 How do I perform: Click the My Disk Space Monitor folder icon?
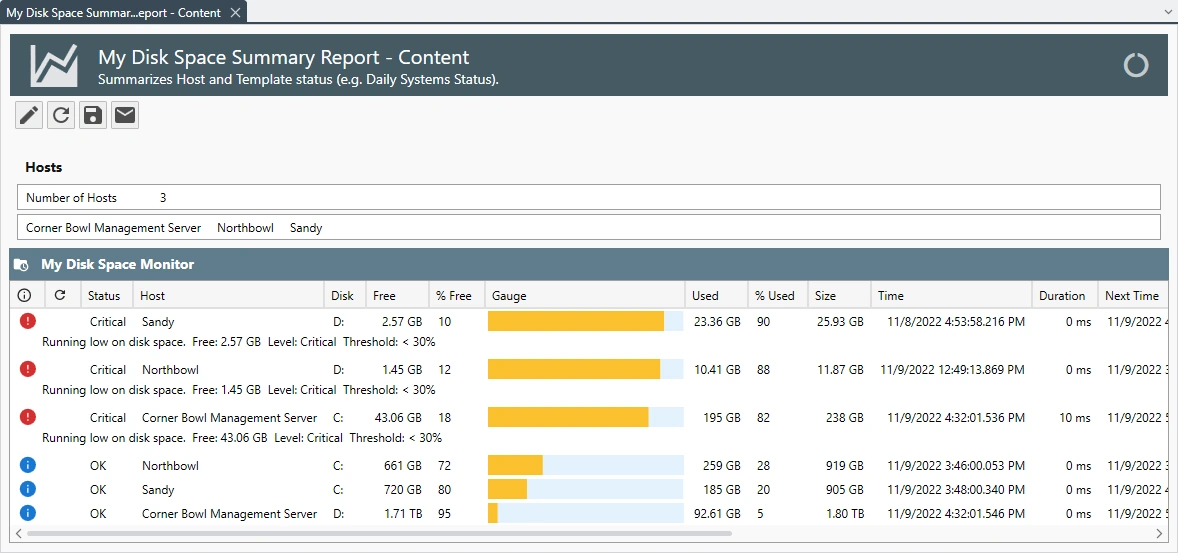pos(22,265)
